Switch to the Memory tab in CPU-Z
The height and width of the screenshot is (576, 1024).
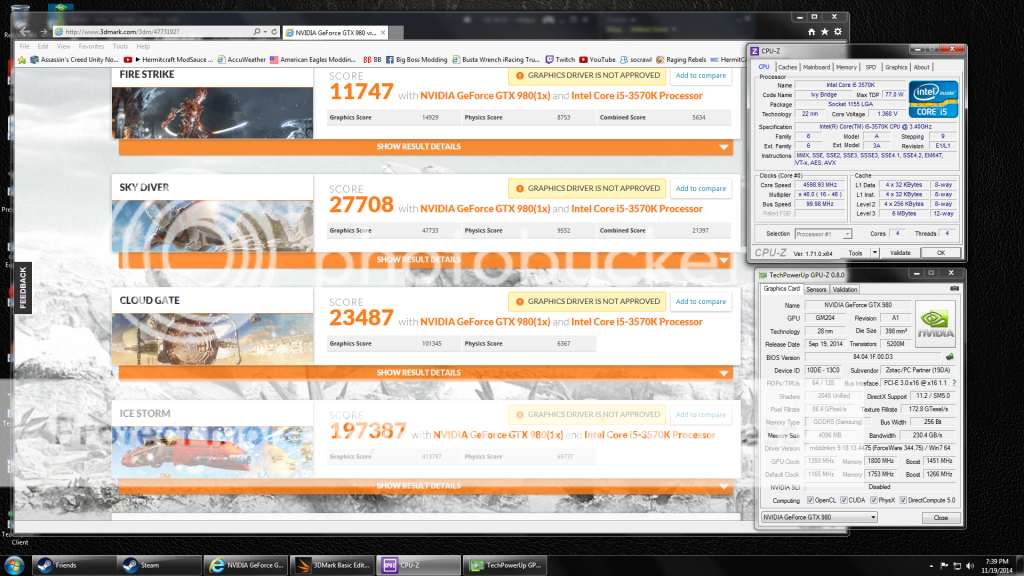(x=846, y=67)
